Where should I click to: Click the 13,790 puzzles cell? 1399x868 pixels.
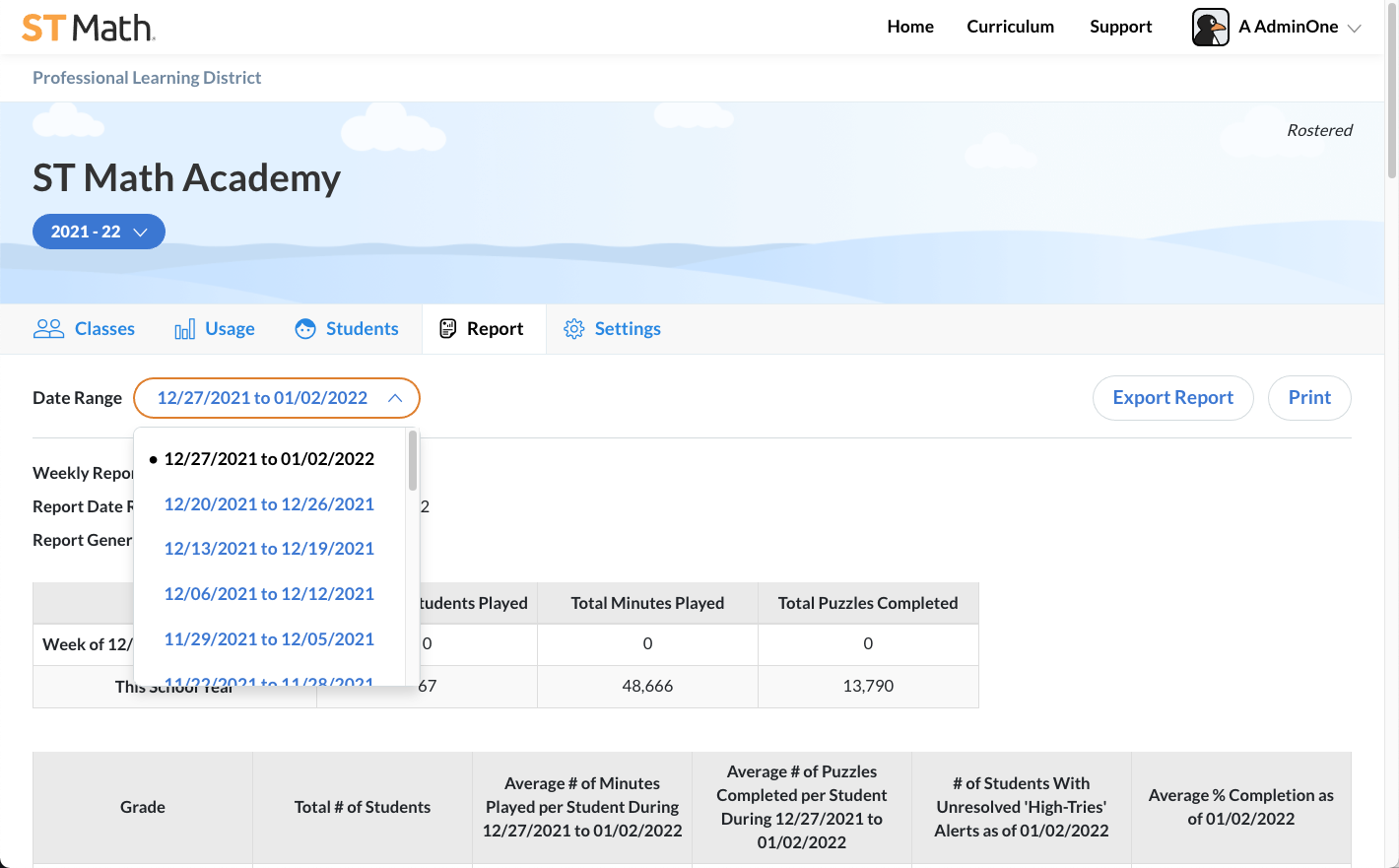click(x=868, y=686)
